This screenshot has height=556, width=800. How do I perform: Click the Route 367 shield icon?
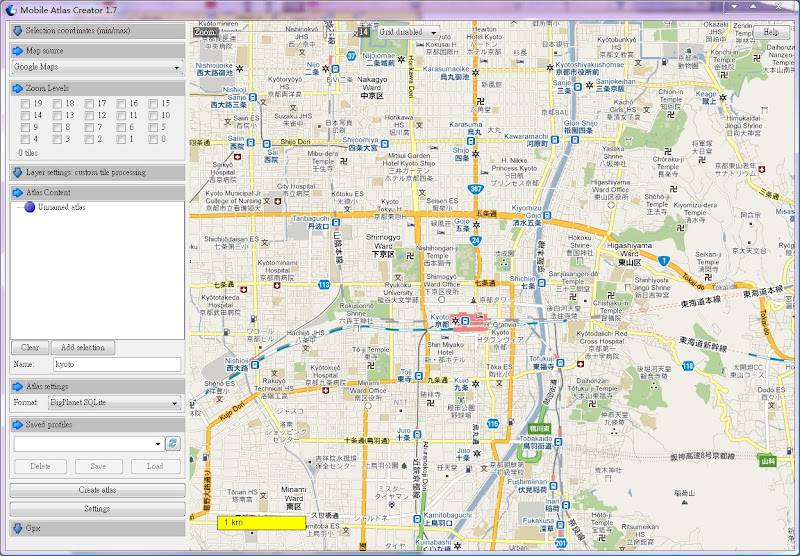pyautogui.click(x=476, y=189)
